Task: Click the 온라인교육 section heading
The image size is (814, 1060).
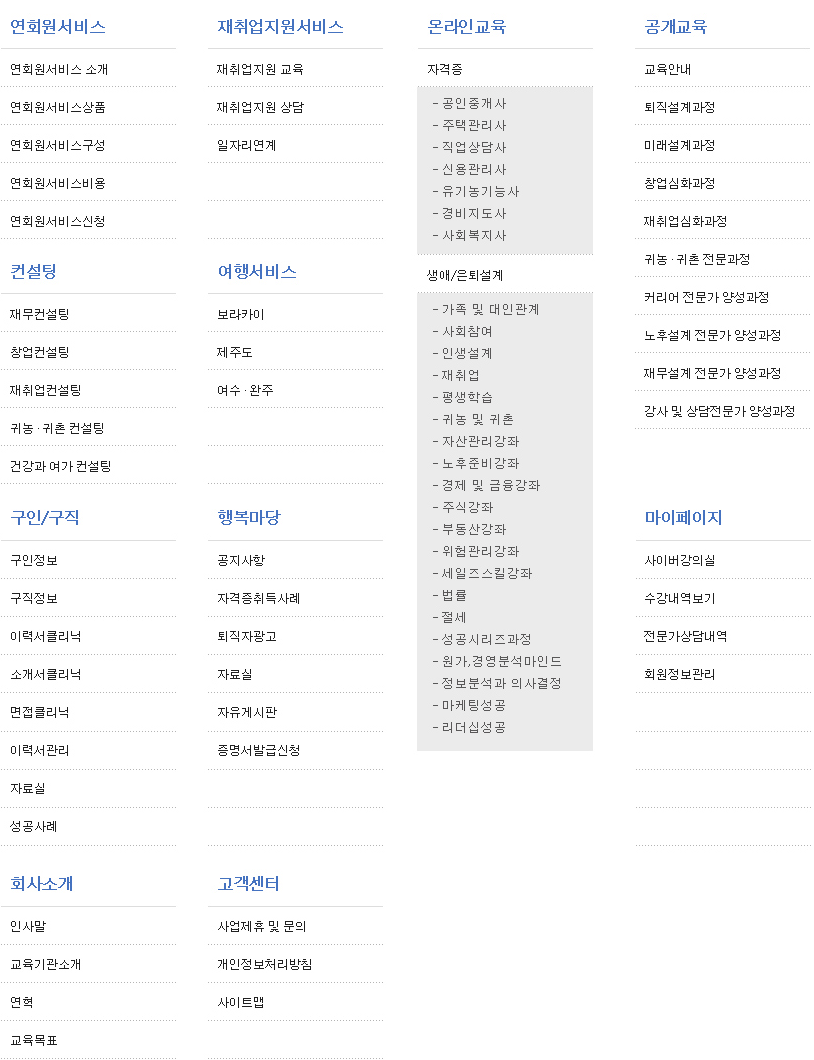Action: [x=466, y=27]
